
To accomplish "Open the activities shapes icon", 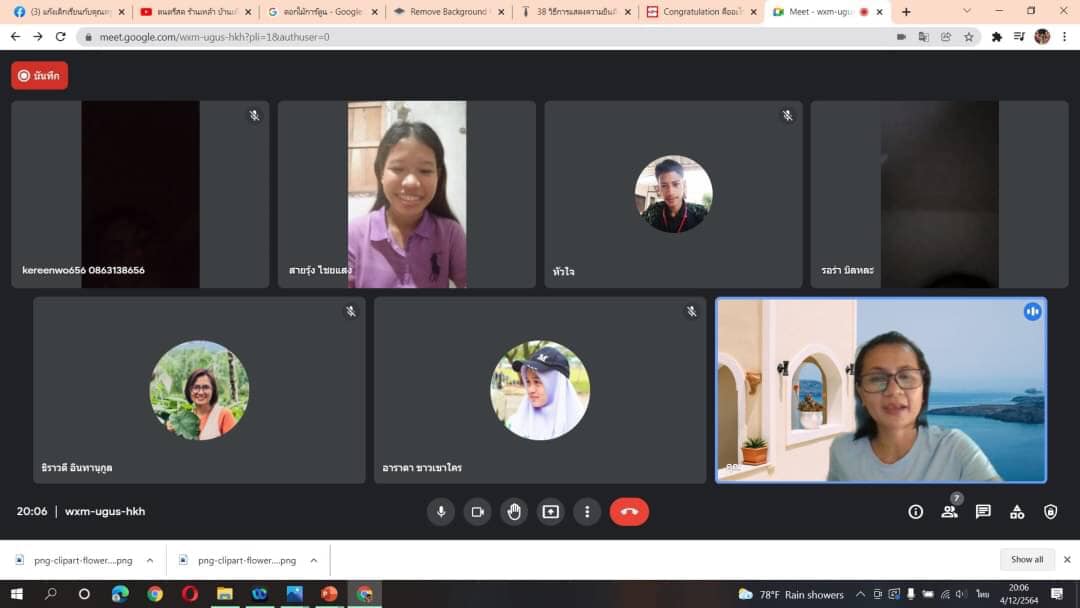I will (x=1017, y=512).
